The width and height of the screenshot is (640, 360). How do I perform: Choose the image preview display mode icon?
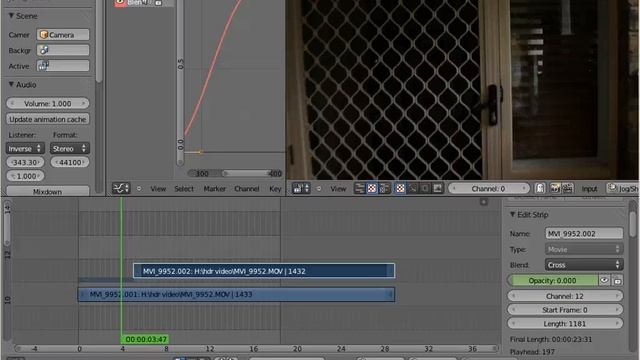400,188
